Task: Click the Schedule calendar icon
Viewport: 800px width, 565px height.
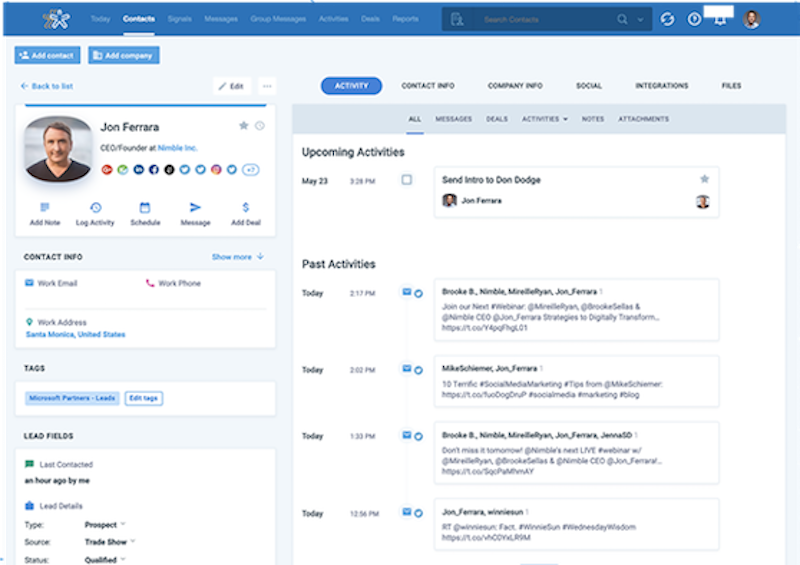Action: point(145,207)
